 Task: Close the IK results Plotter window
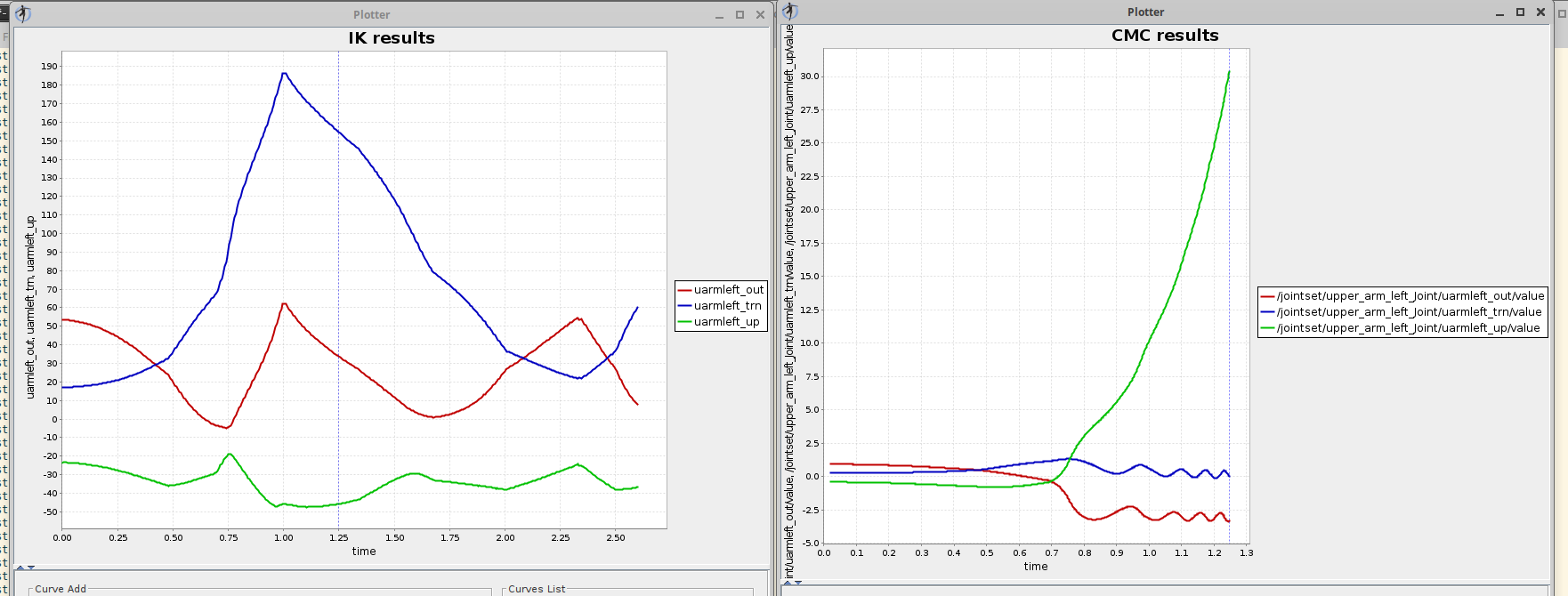[760, 15]
